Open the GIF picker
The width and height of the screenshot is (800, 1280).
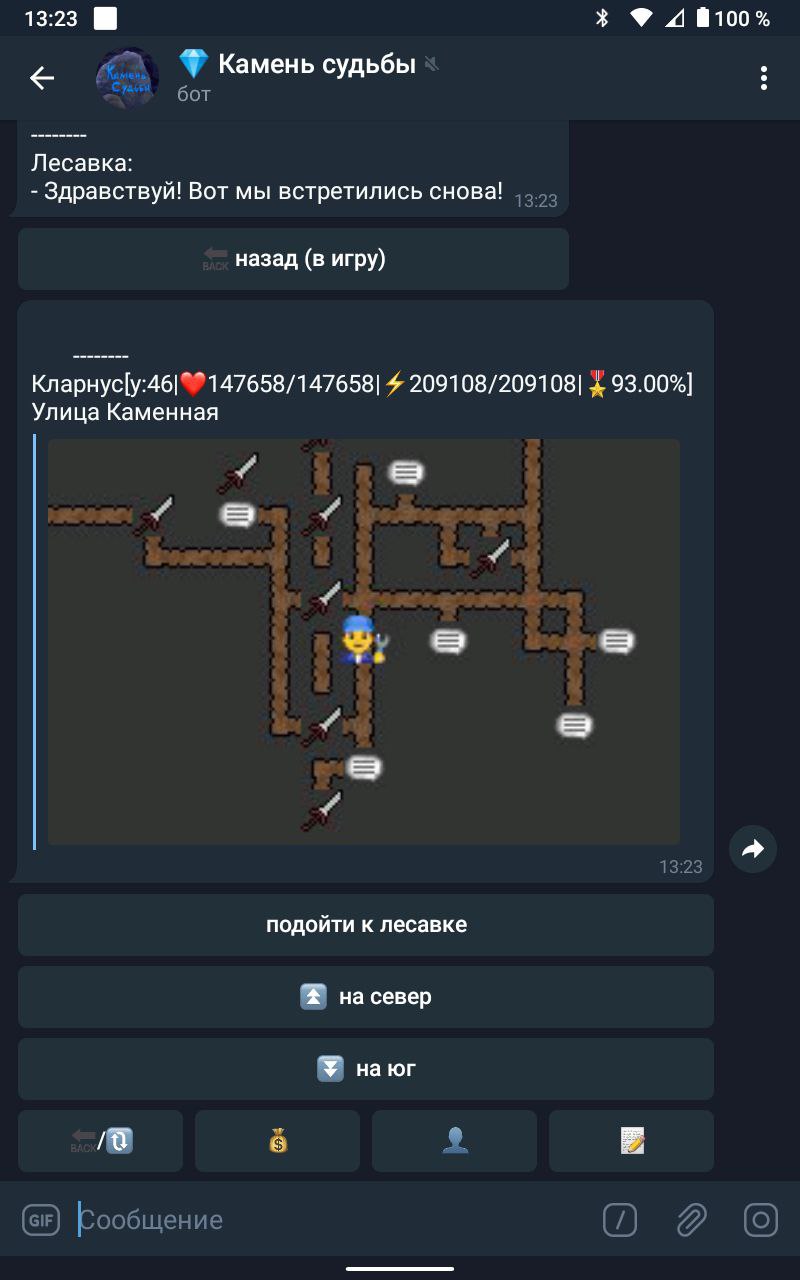41,1220
